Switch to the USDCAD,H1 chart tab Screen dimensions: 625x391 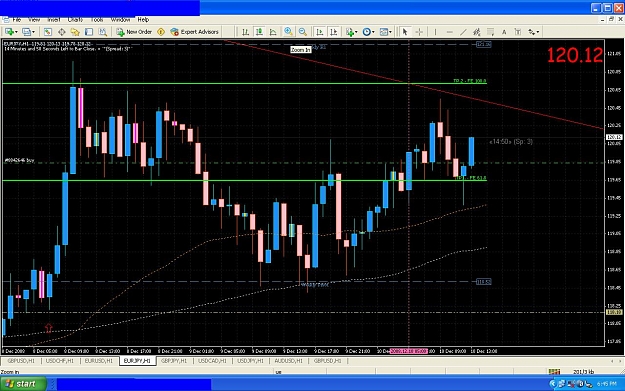(212, 361)
